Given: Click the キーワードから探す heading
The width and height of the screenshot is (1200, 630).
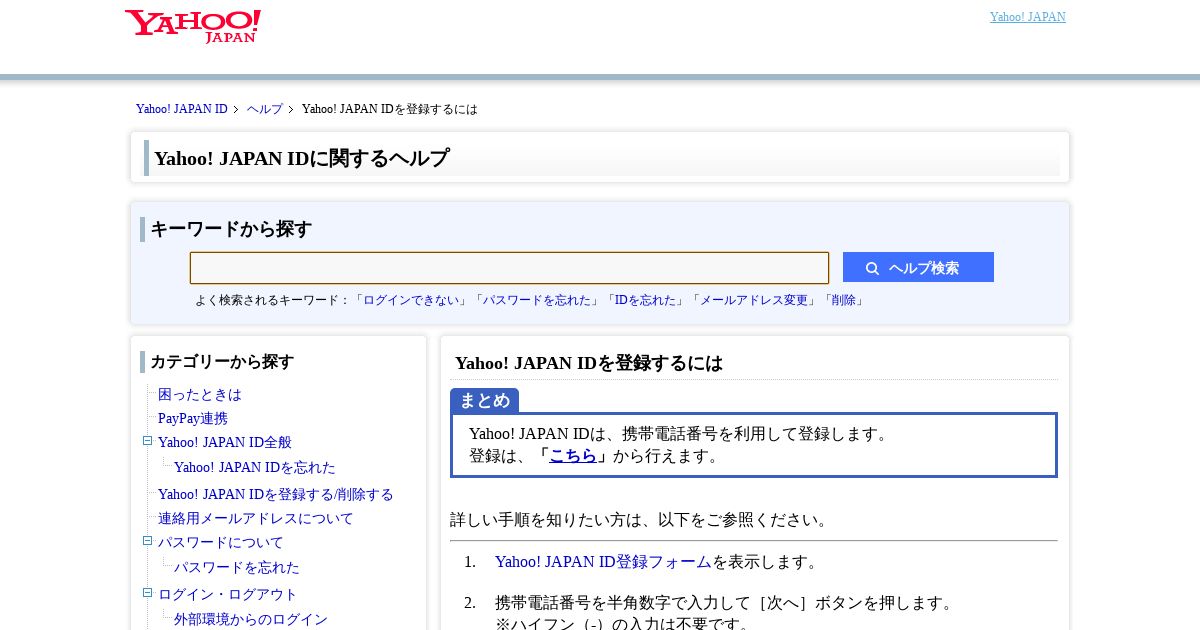Looking at the screenshot, I should coord(231,229).
